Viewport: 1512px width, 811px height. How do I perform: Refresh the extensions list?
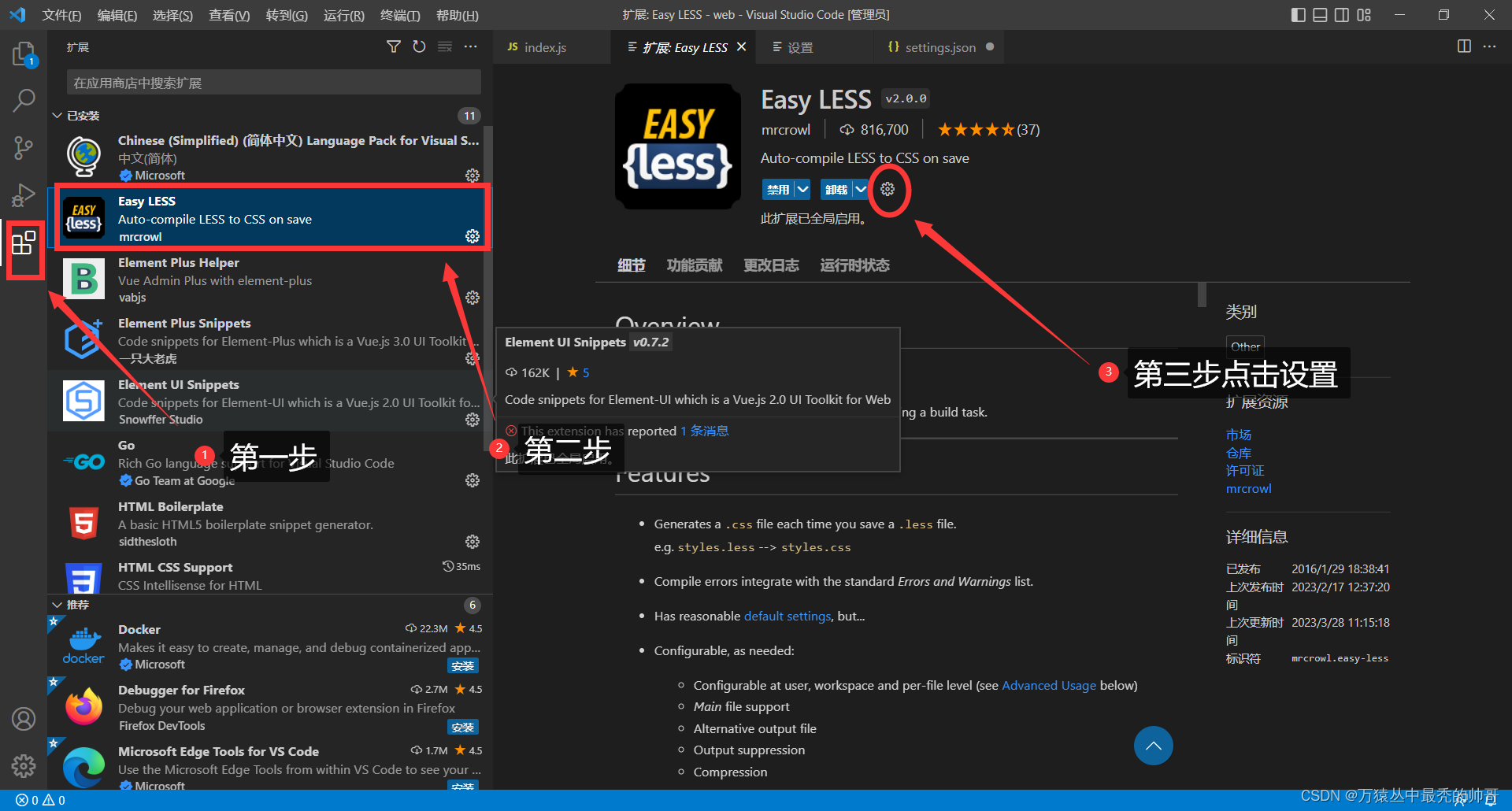[x=419, y=47]
